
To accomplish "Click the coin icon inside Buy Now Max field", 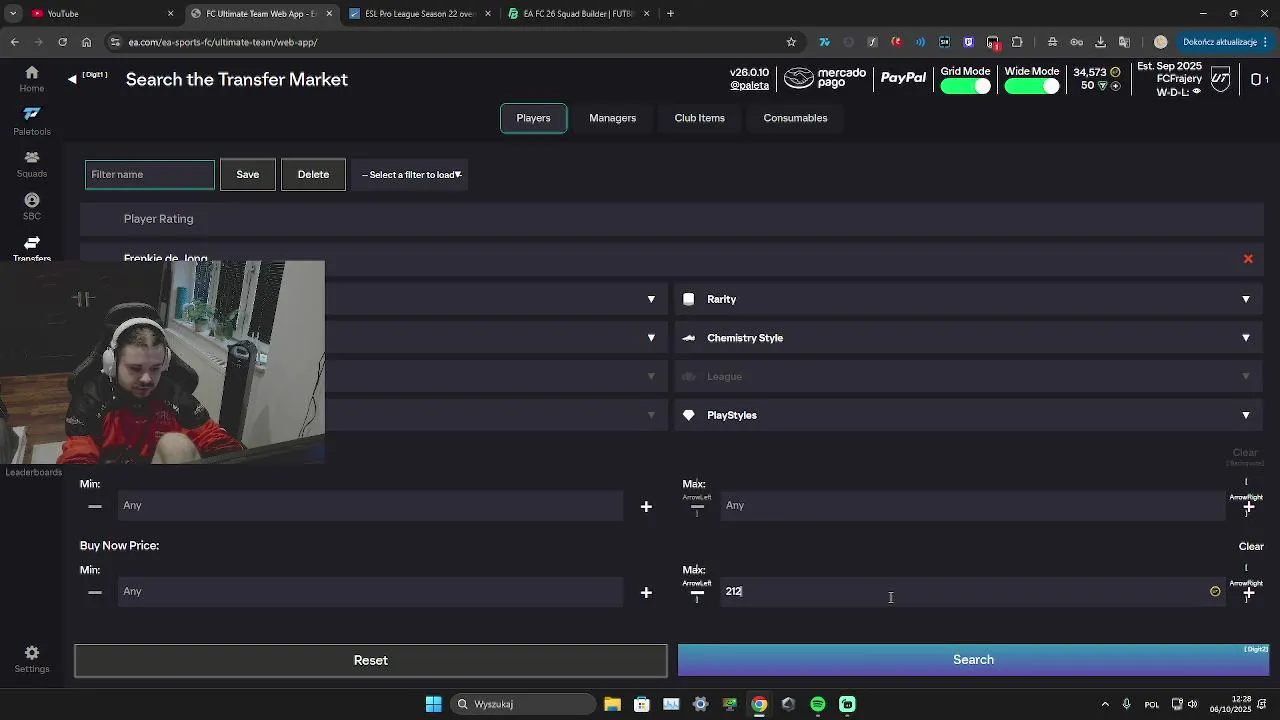I will point(1215,592).
